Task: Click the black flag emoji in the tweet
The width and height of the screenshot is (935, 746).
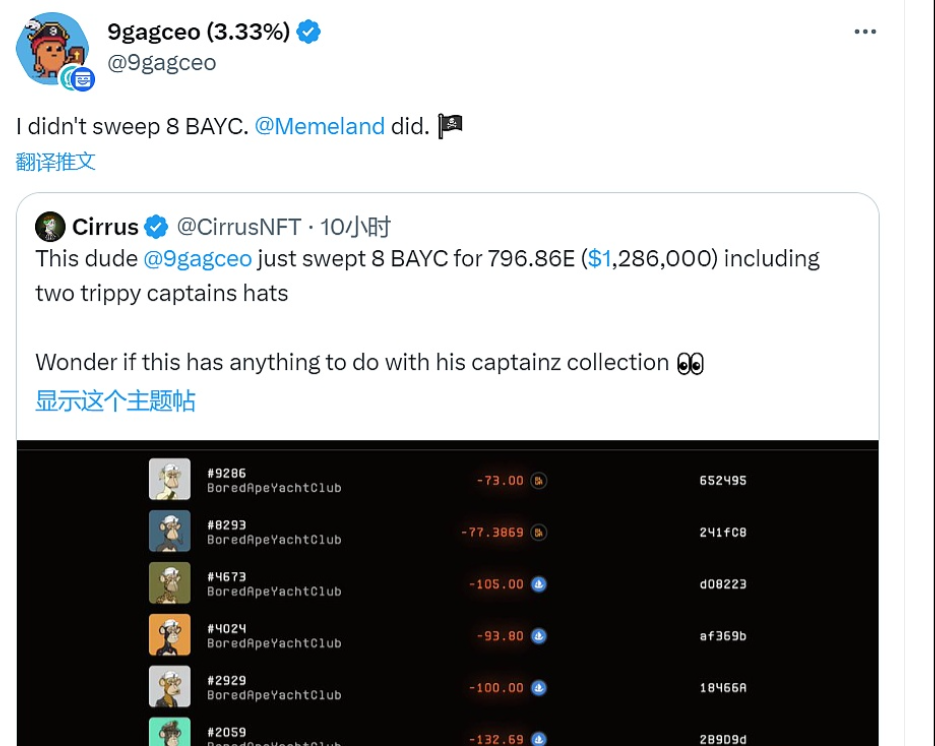Action: pyautogui.click(x=450, y=126)
